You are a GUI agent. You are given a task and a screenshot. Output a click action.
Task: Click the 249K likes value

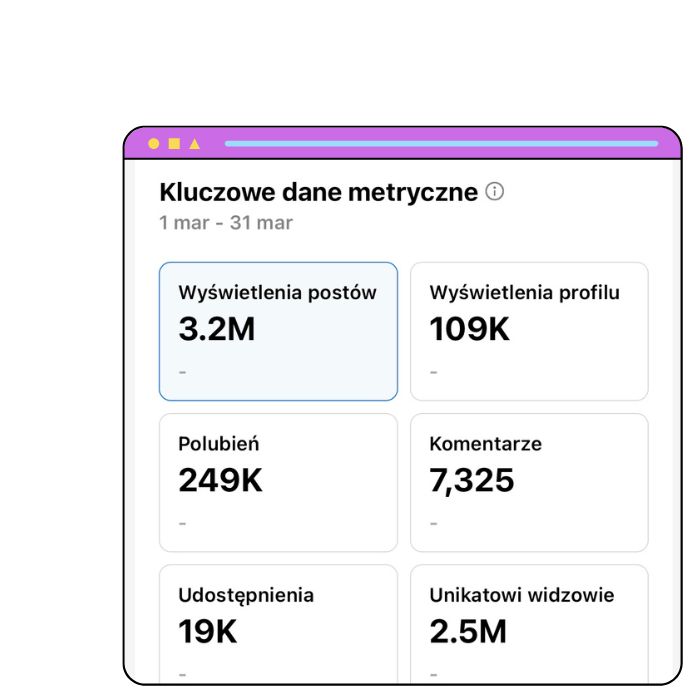tap(221, 481)
